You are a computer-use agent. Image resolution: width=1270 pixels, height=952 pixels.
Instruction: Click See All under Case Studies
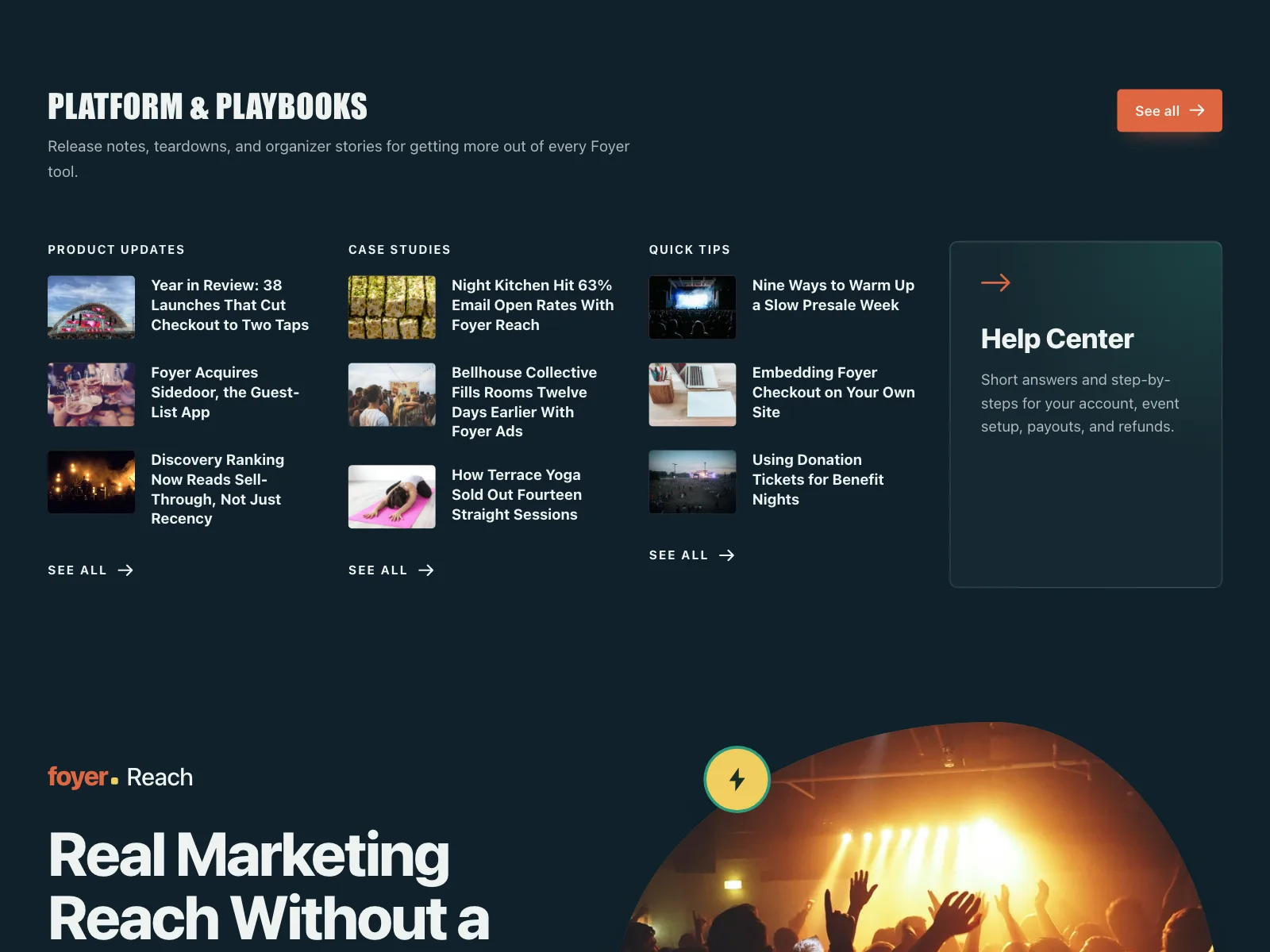[391, 570]
